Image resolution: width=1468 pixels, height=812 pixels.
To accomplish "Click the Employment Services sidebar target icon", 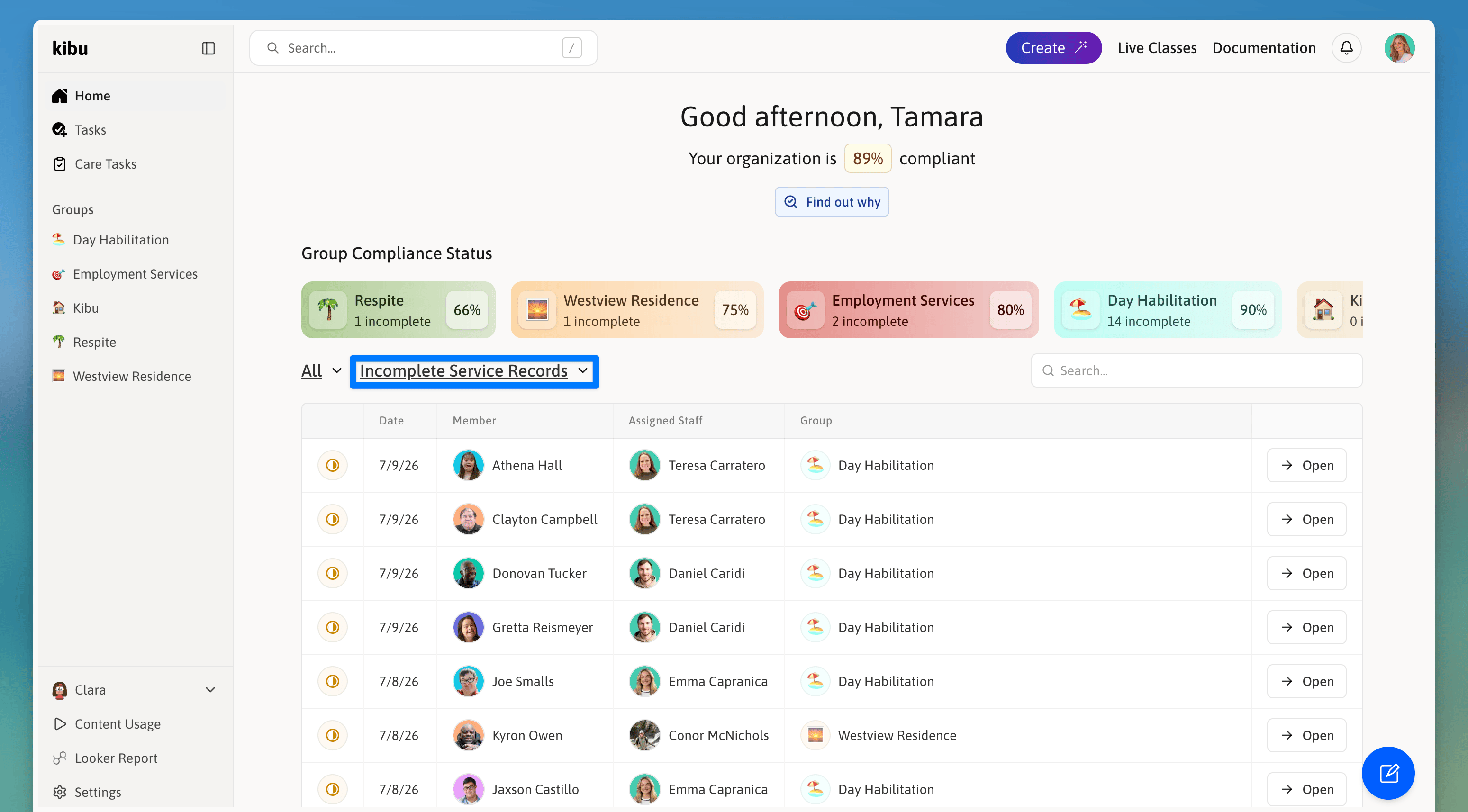I will click(x=59, y=273).
